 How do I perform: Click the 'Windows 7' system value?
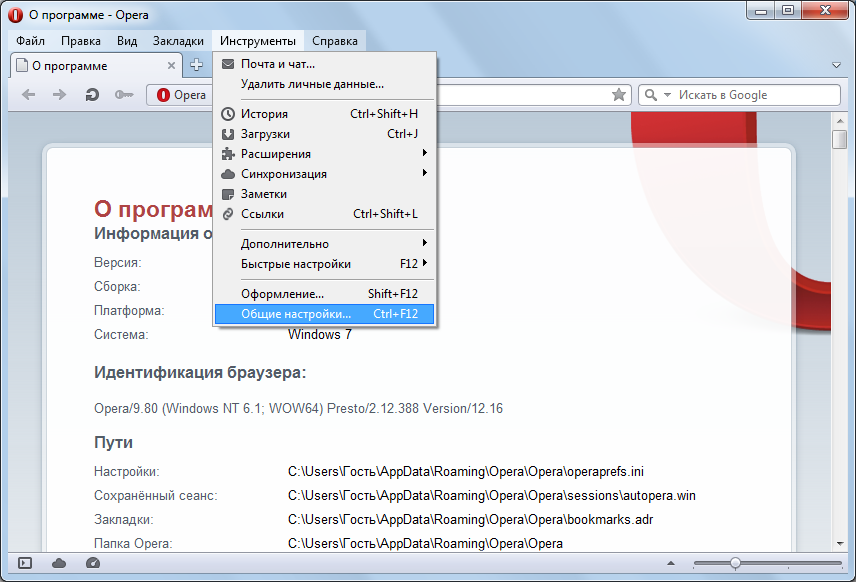click(320, 334)
